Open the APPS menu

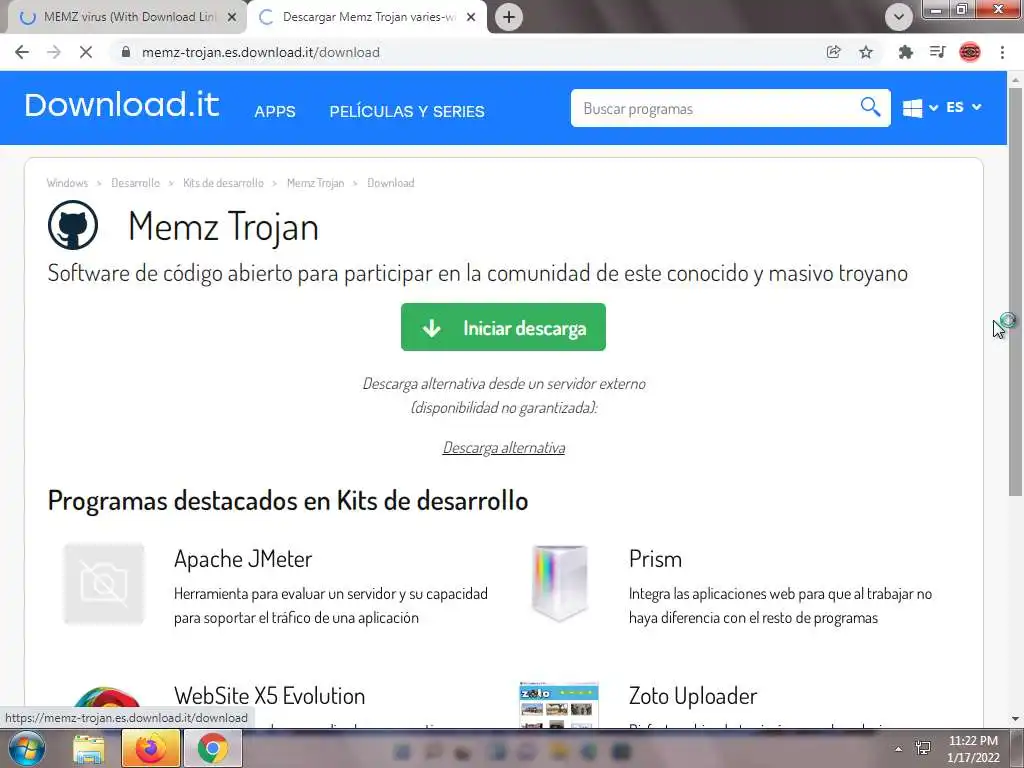(275, 112)
